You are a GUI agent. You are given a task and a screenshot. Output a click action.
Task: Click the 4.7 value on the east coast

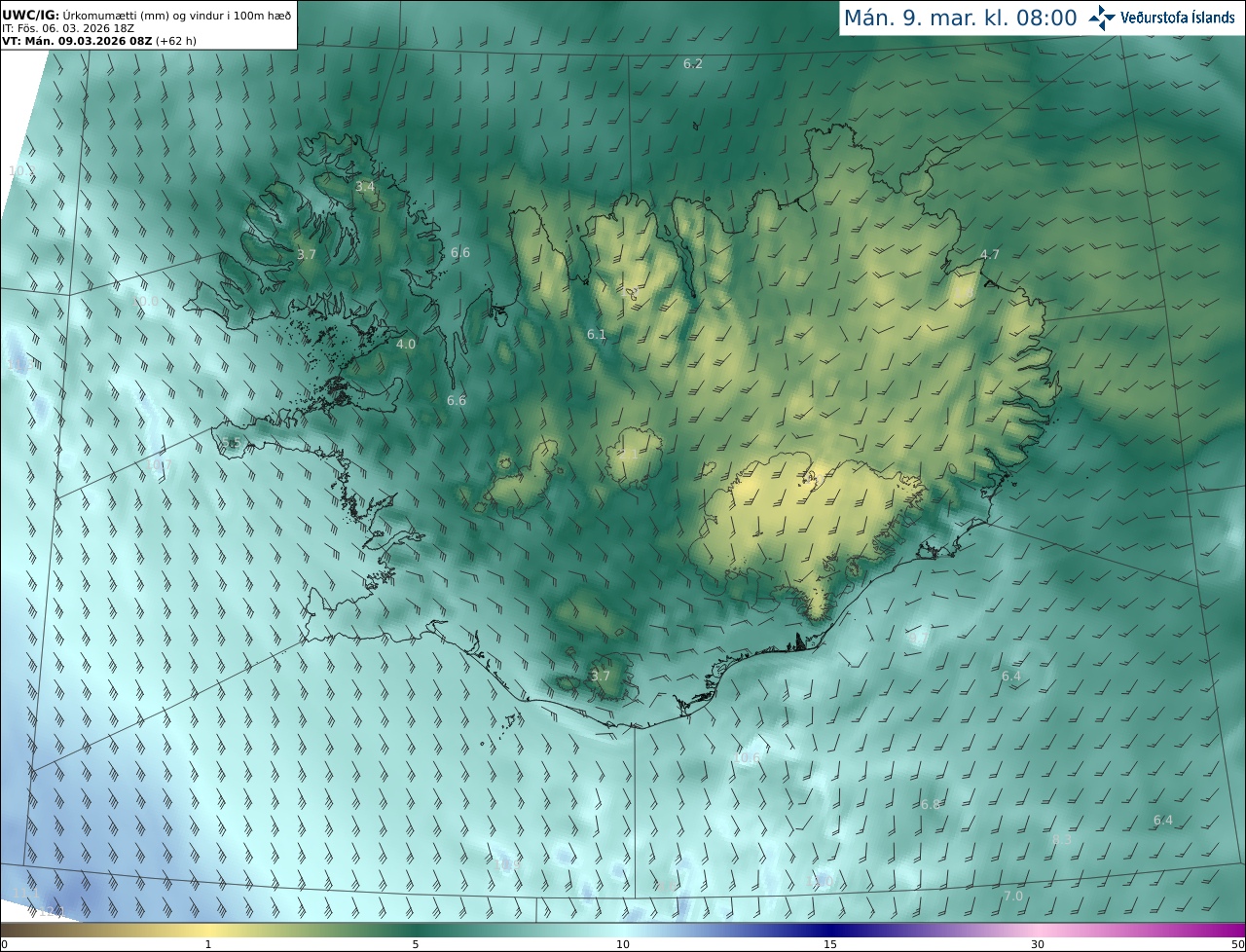989,254
